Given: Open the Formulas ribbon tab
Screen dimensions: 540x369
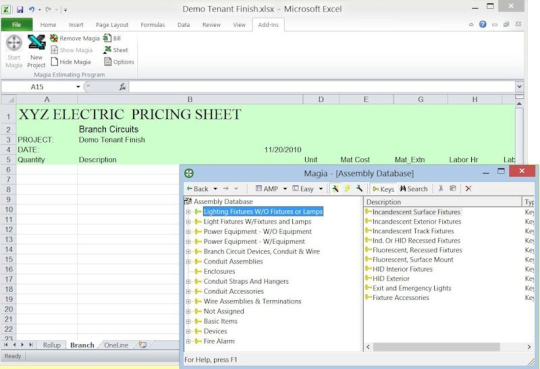Looking at the screenshot, I should (x=153, y=25).
